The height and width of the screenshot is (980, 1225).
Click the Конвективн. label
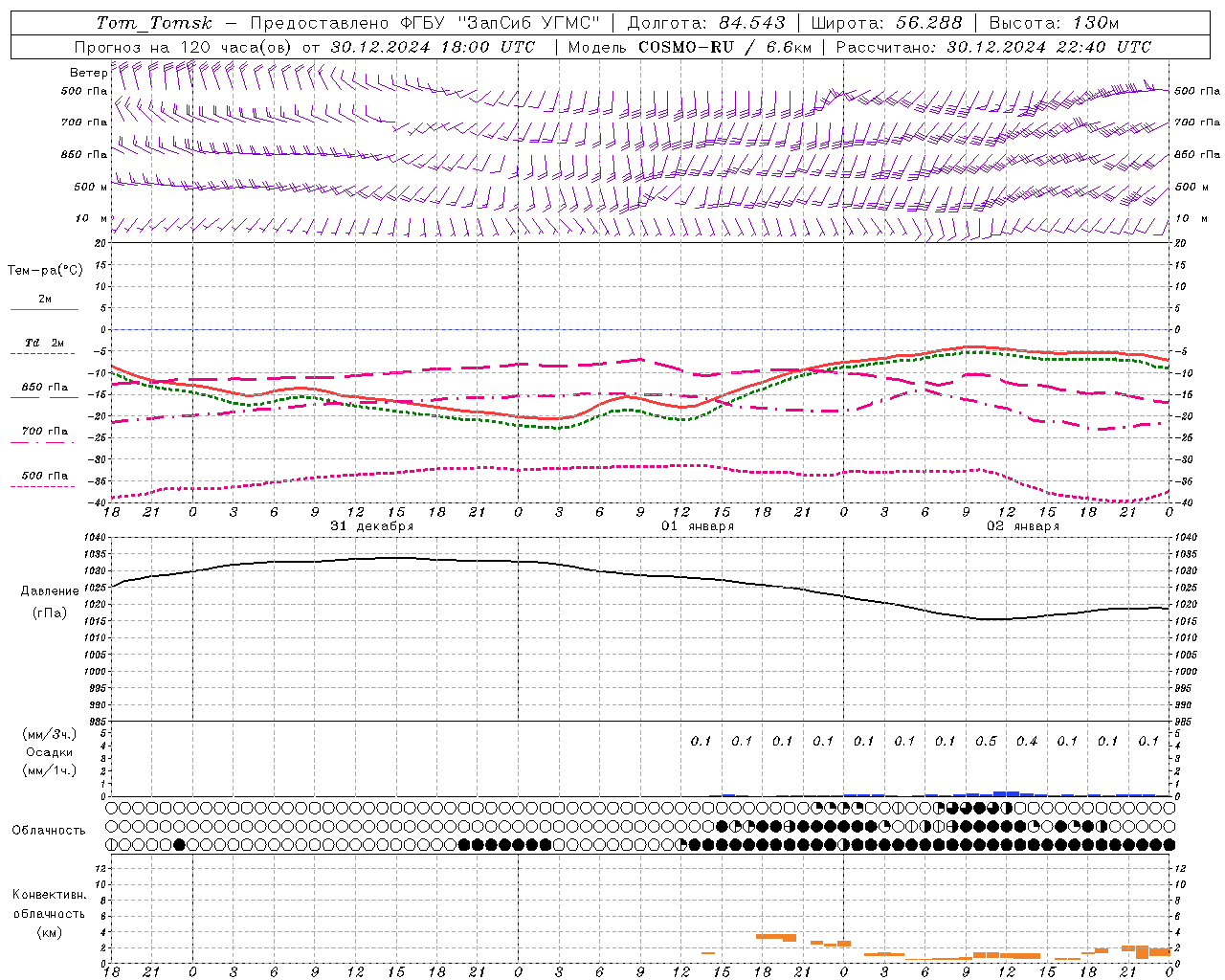(x=50, y=895)
